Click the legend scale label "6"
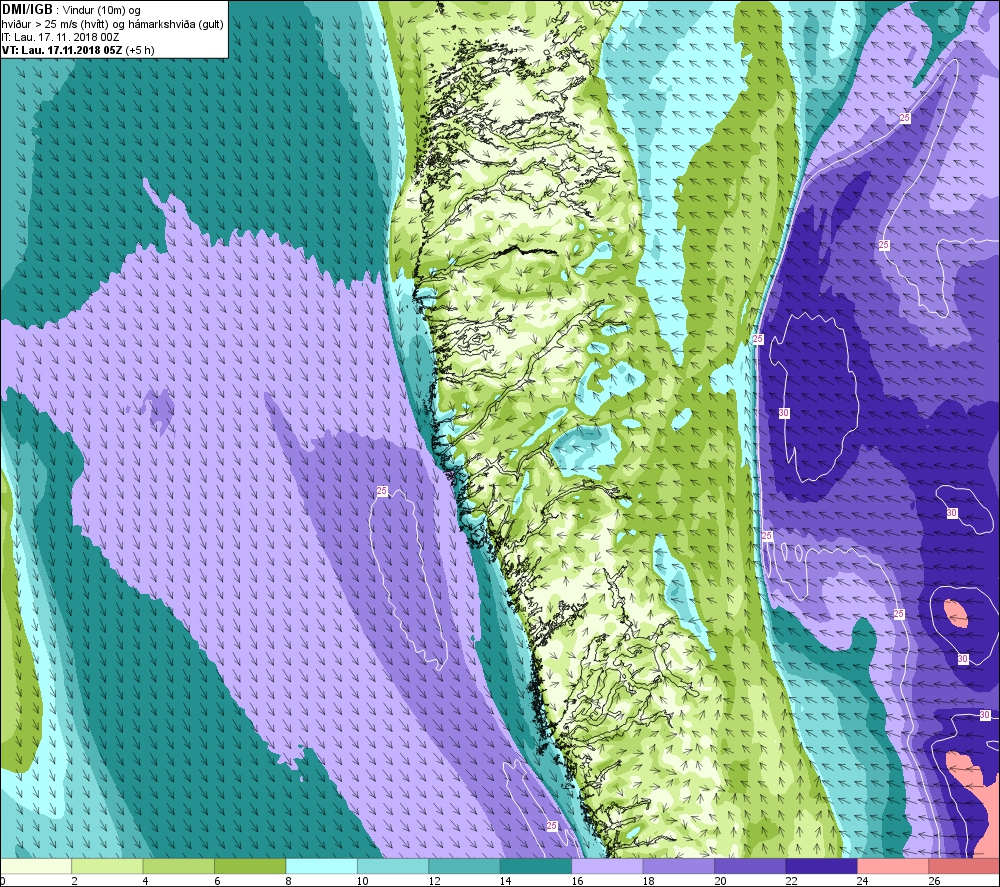 tap(217, 881)
